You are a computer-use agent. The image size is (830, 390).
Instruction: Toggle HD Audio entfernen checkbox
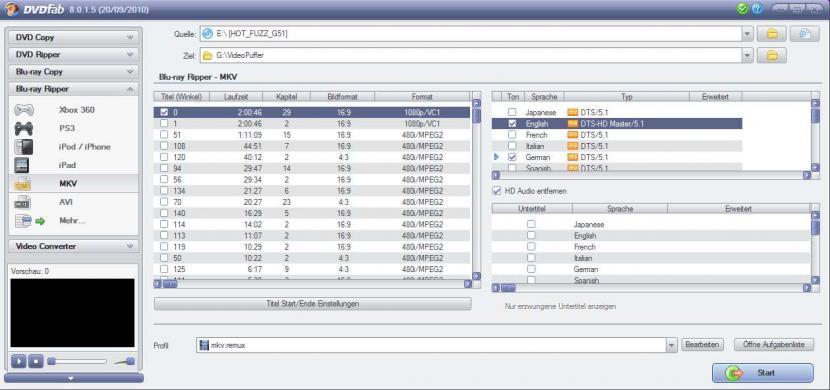point(497,191)
